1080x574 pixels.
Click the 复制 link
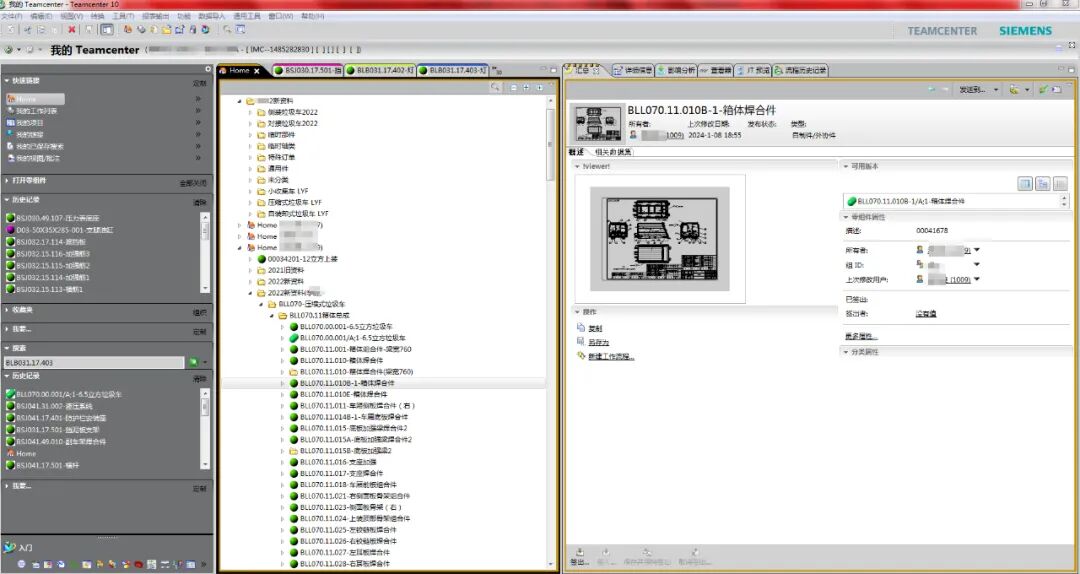[x=595, y=329]
